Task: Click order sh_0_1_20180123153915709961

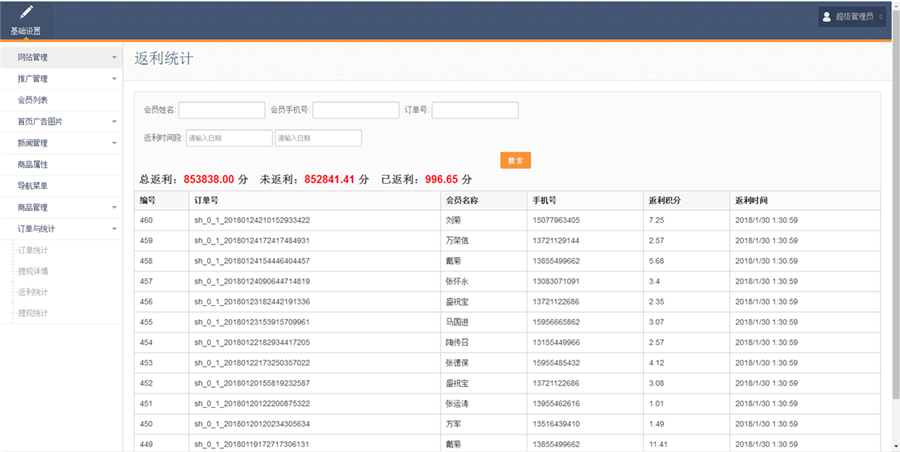Action: tap(252, 322)
